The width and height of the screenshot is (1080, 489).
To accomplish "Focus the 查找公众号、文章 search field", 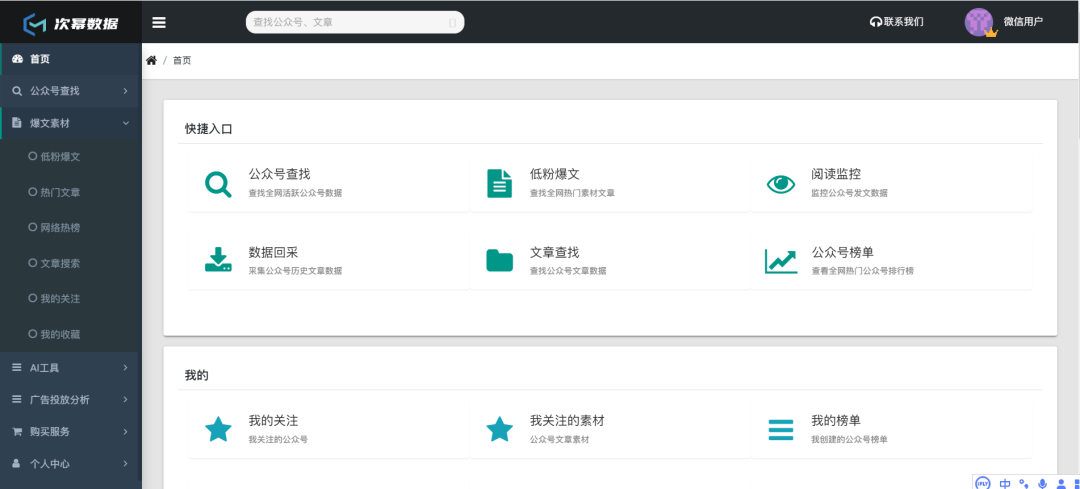I will click(355, 22).
